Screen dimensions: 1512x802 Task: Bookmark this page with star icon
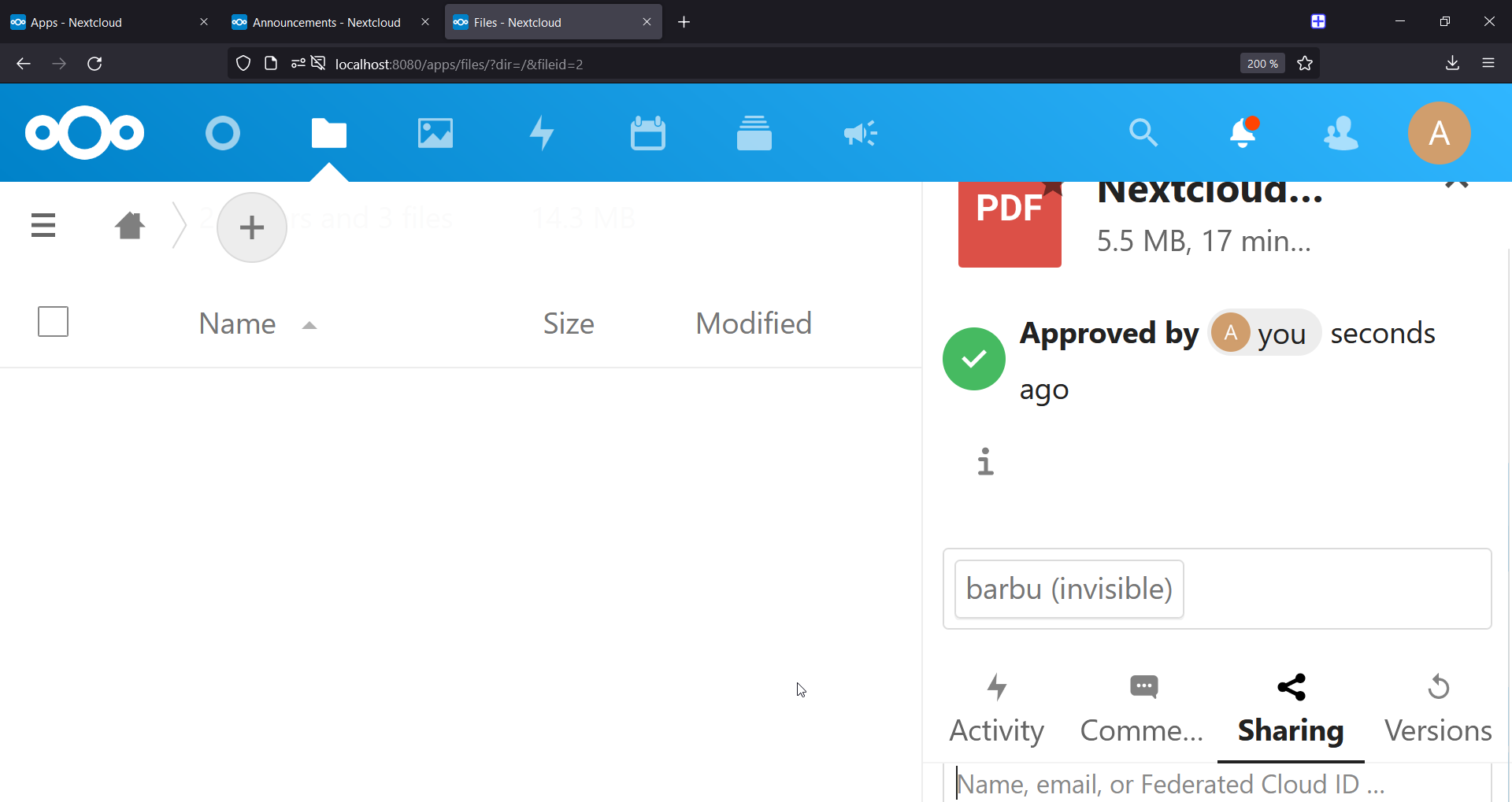tap(1305, 64)
